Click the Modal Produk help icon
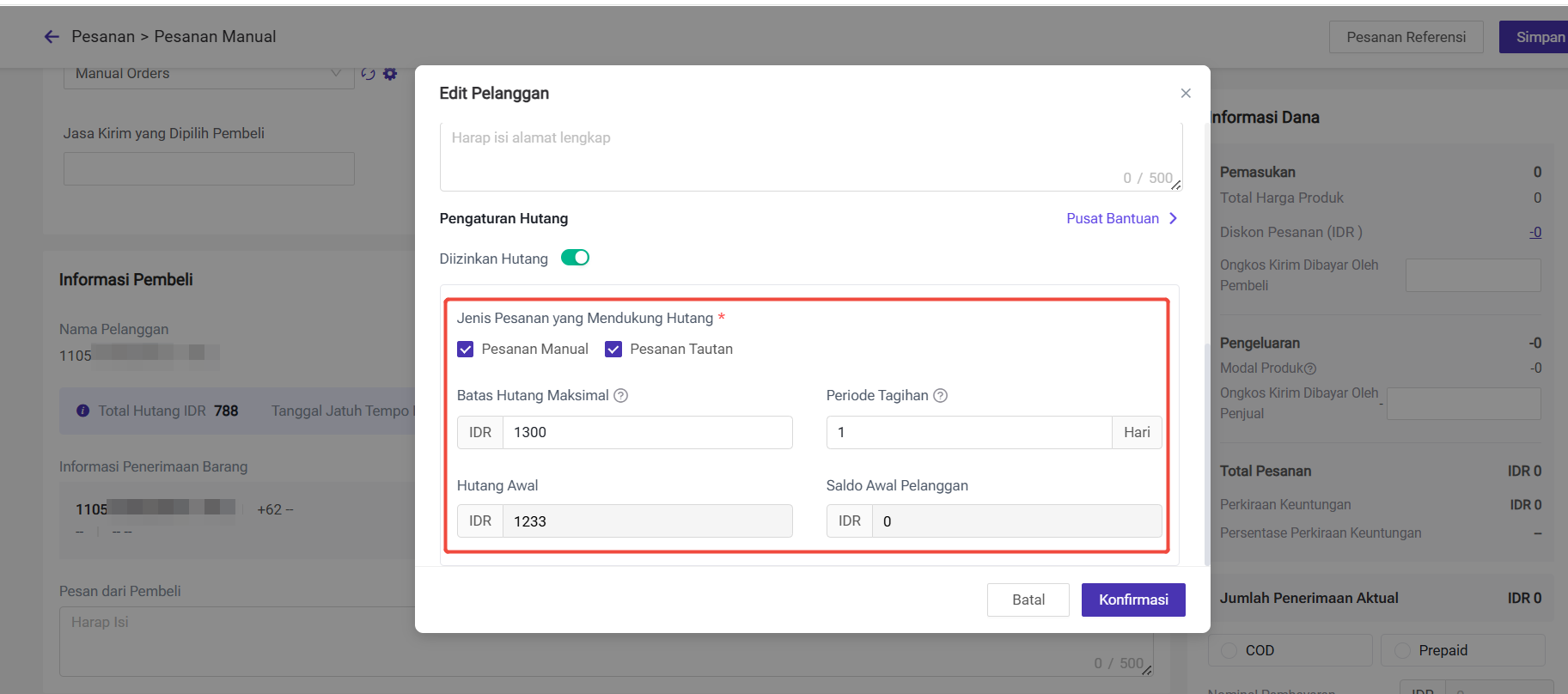 coord(1310,368)
